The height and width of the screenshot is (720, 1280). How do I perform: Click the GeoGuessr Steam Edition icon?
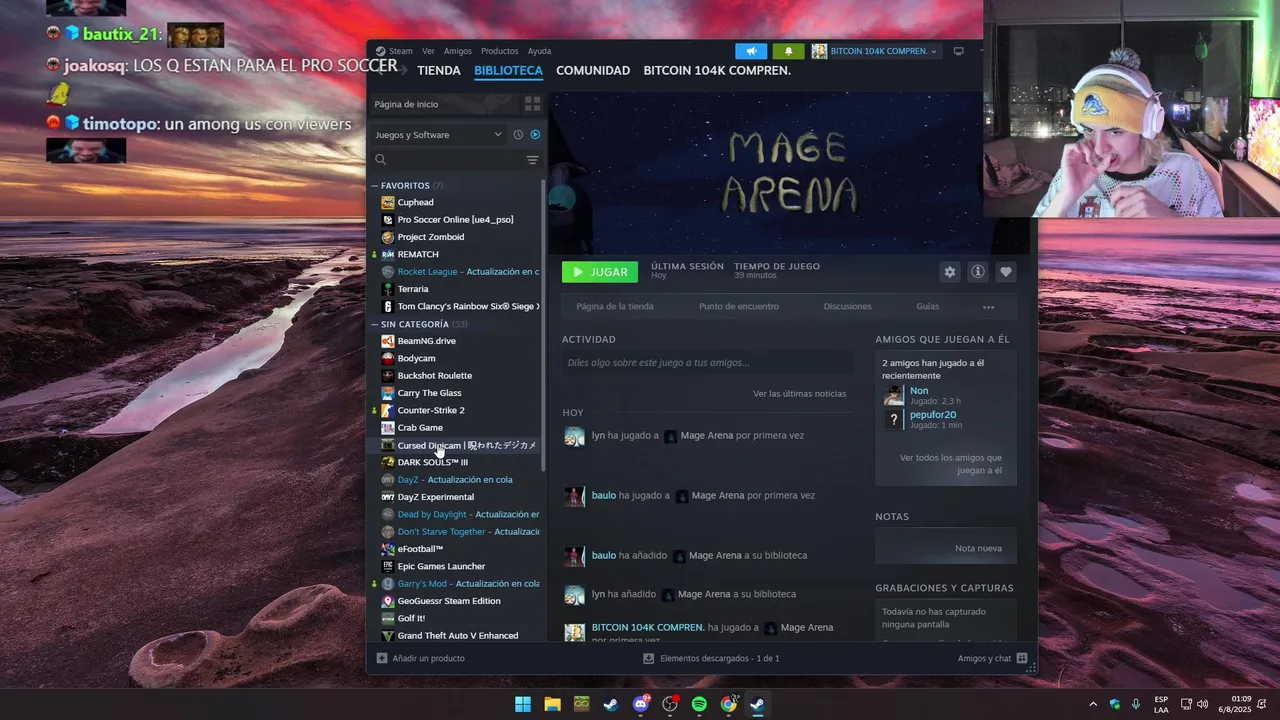tap(388, 601)
